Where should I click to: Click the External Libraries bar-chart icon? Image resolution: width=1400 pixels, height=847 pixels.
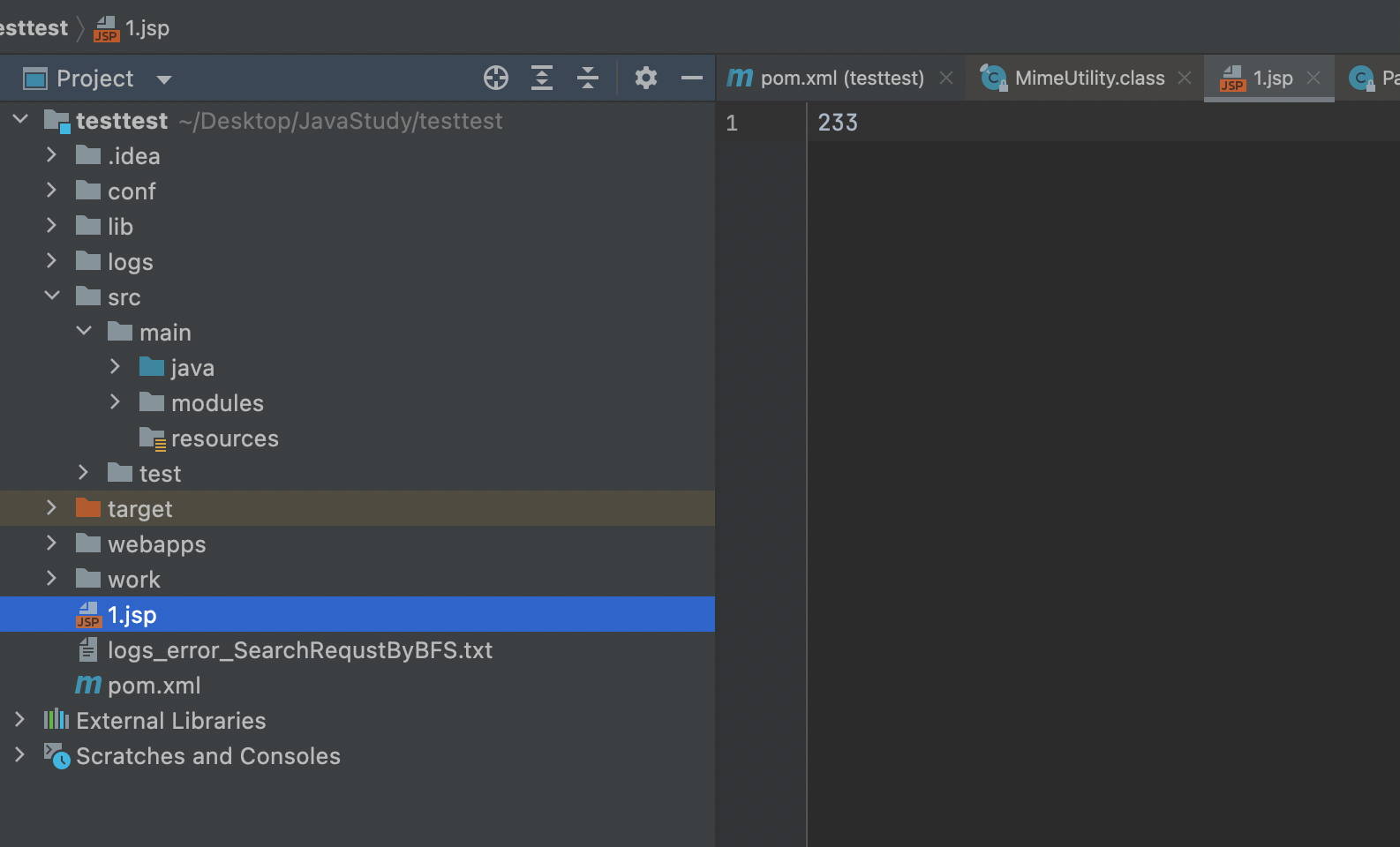tap(56, 719)
